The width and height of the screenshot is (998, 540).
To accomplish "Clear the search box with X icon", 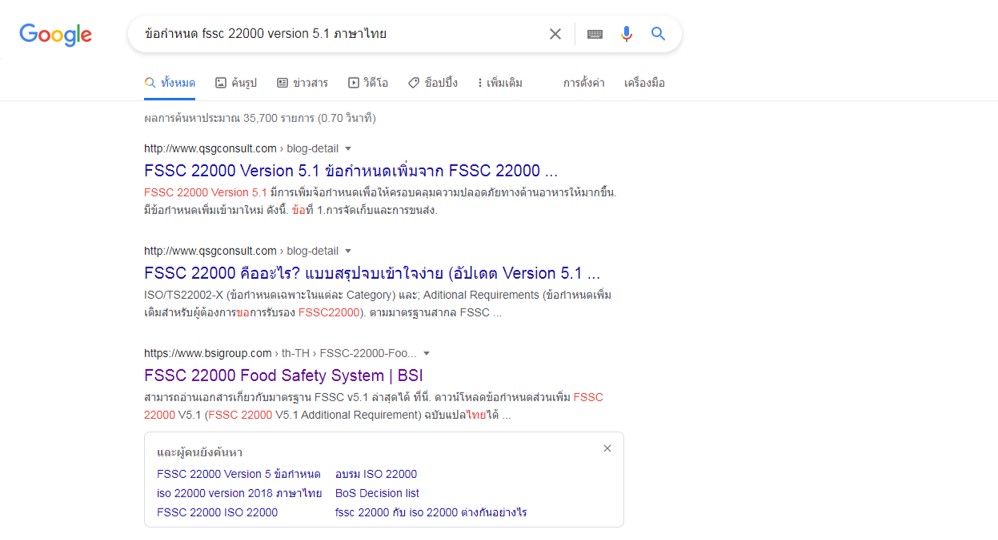I will click(555, 34).
